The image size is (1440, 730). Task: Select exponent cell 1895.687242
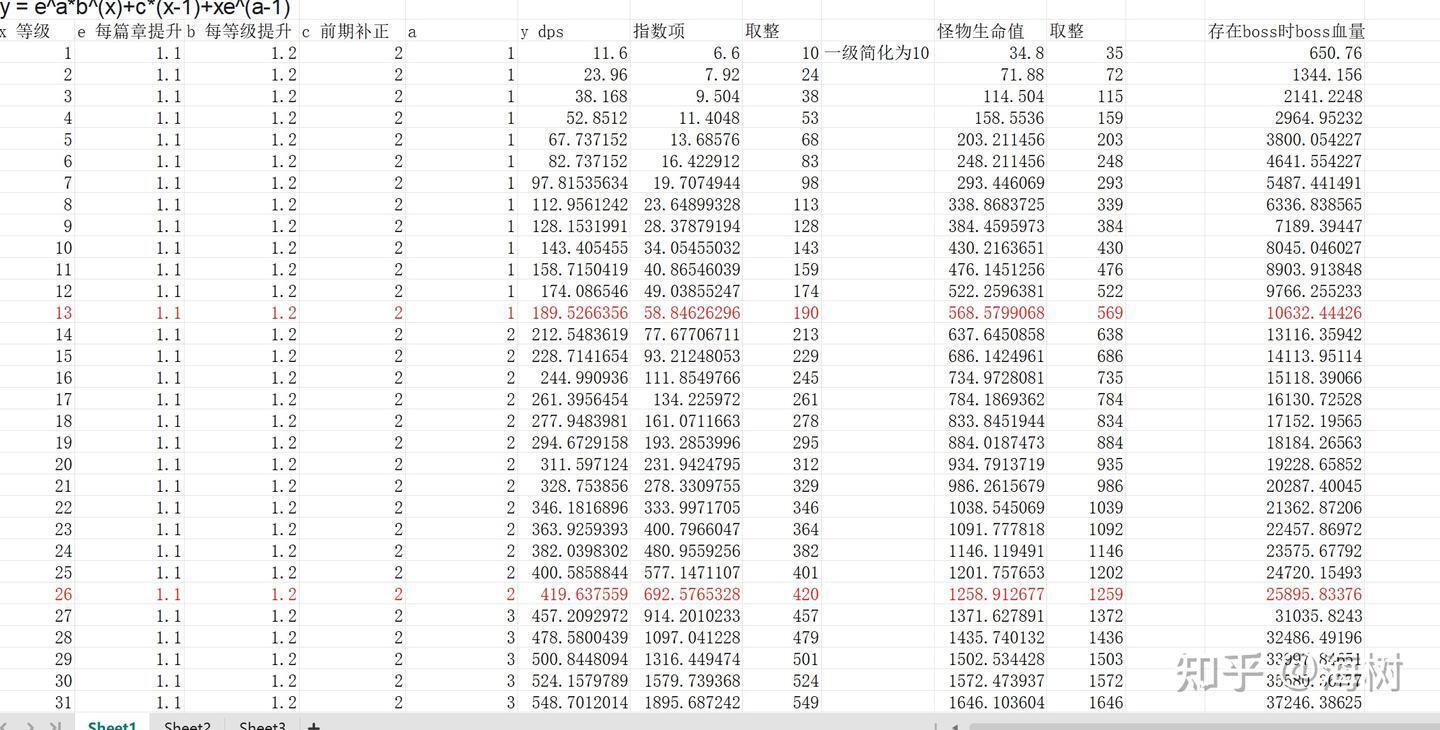[686, 702]
